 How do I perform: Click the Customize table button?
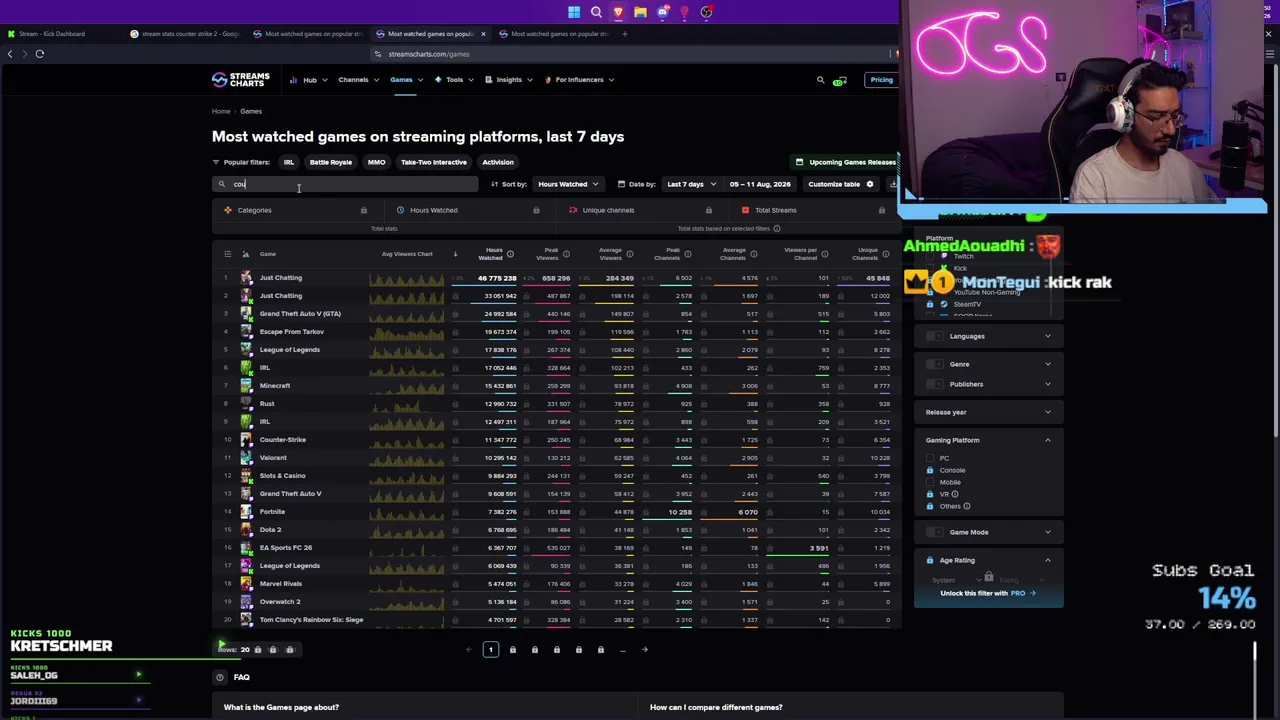pyautogui.click(x=841, y=184)
